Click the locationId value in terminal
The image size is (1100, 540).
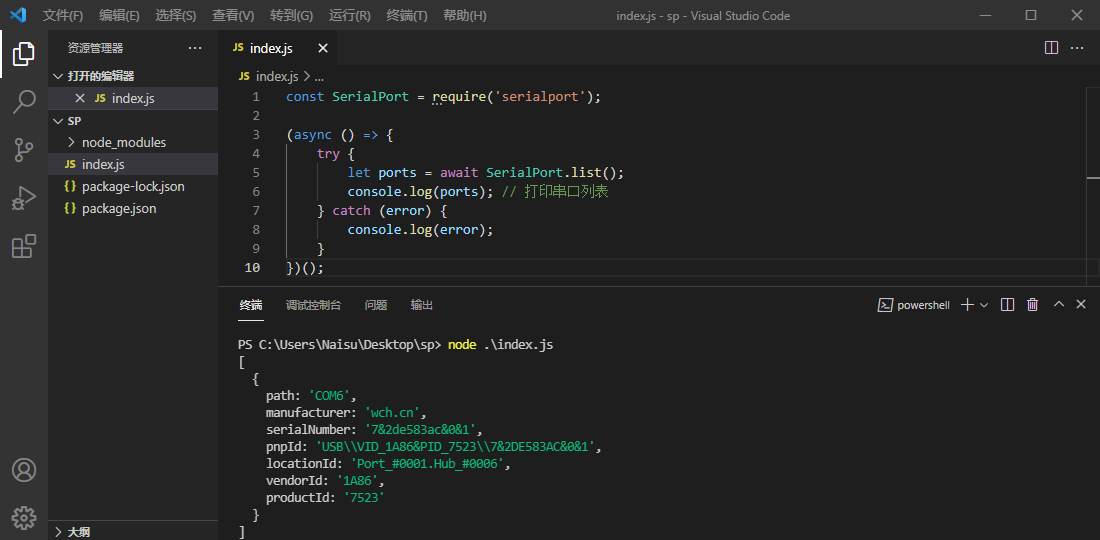pyautogui.click(x=427, y=464)
